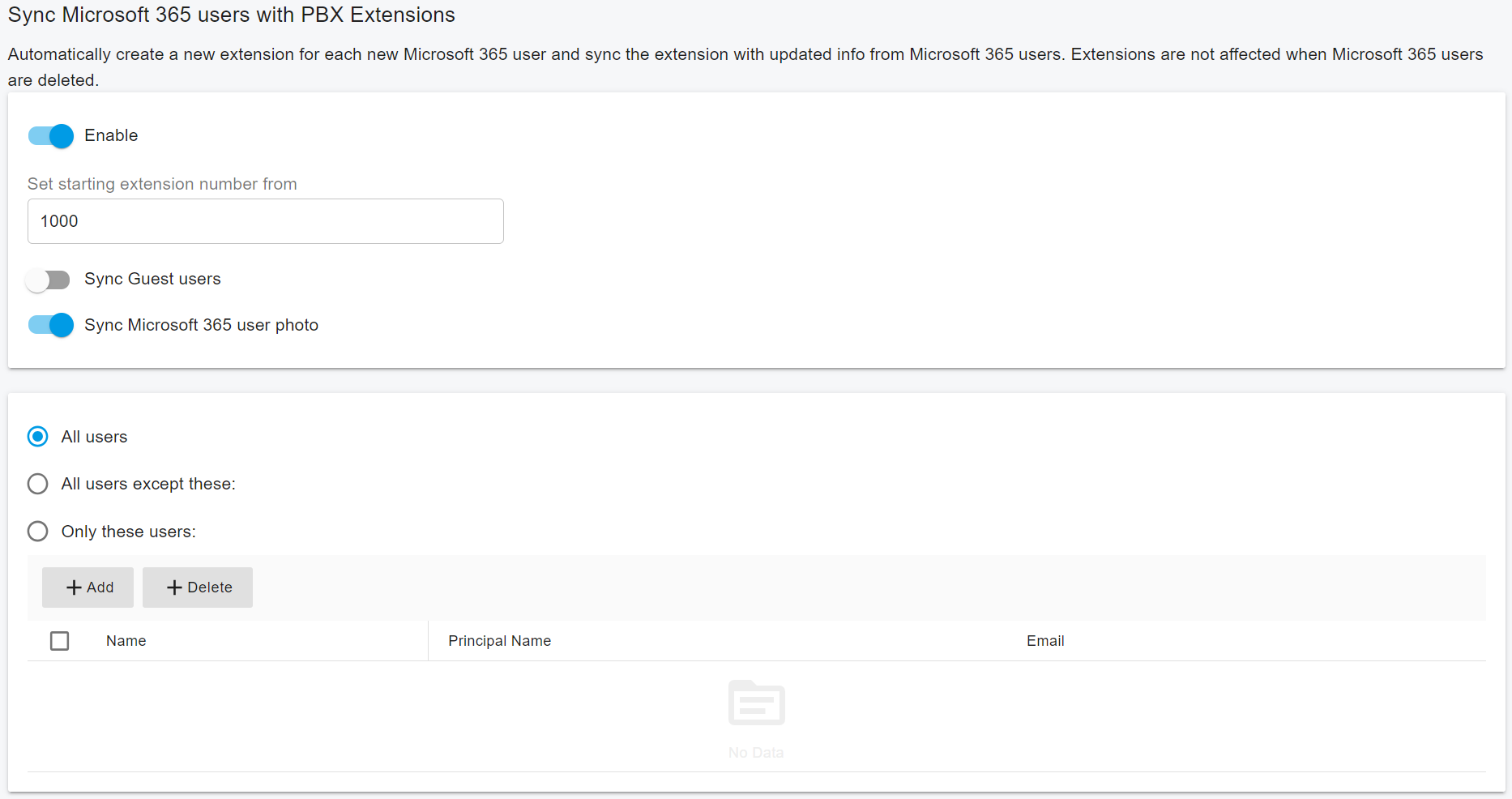Select Only these users
The image size is (1512, 799).
point(37,532)
